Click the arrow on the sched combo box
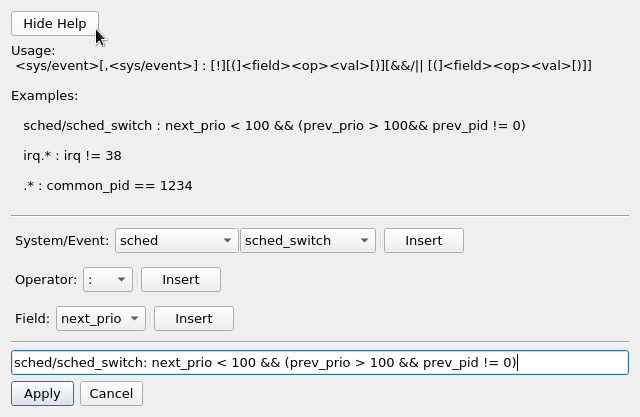The height and width of the screenshot is (417, 640). point(227,241)
